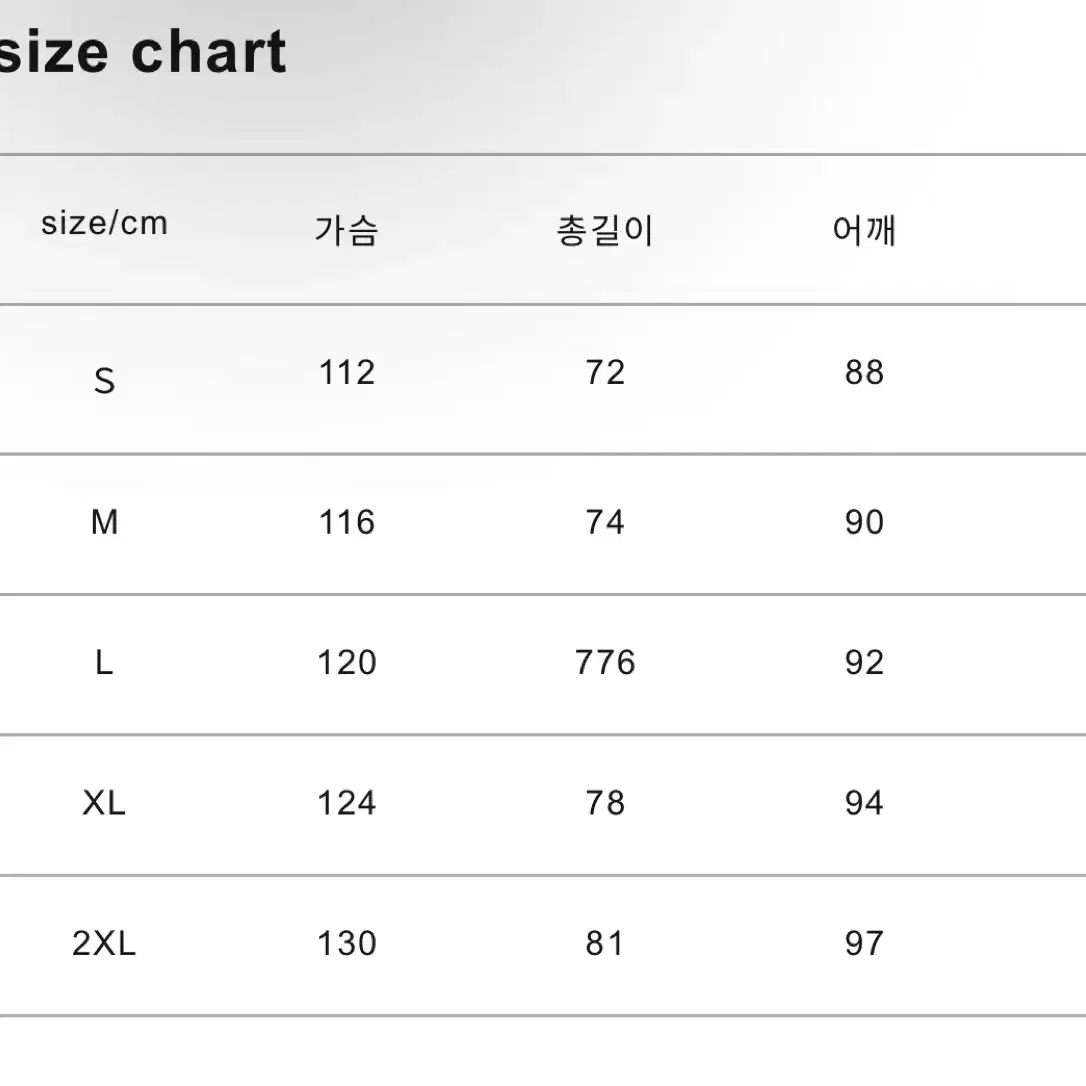Select the XL size row label
1086x1086 pixels.
[105, 803]
